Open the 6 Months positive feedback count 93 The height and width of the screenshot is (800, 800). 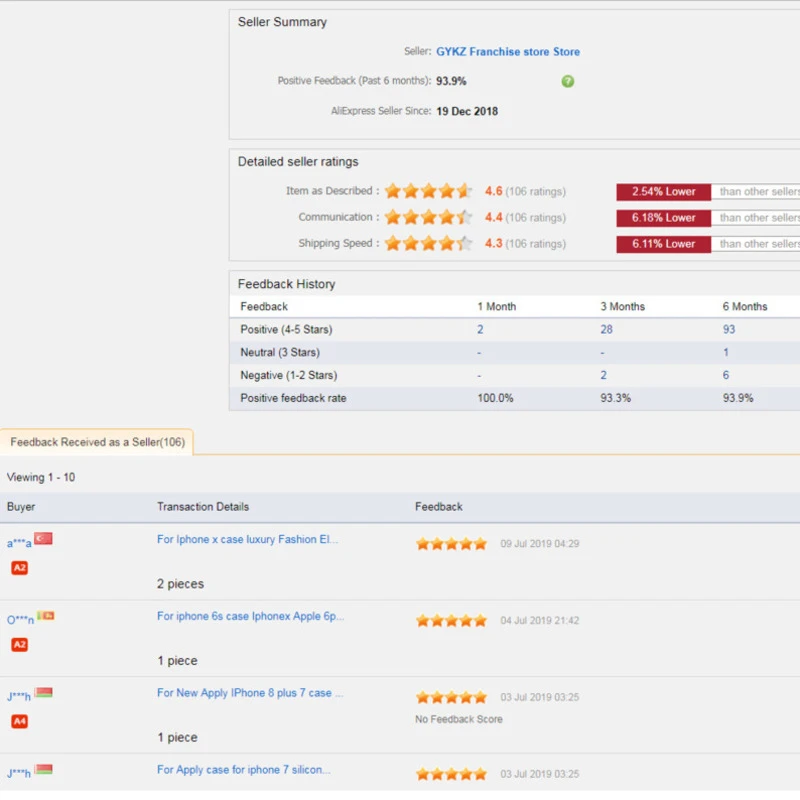[729, 329]
